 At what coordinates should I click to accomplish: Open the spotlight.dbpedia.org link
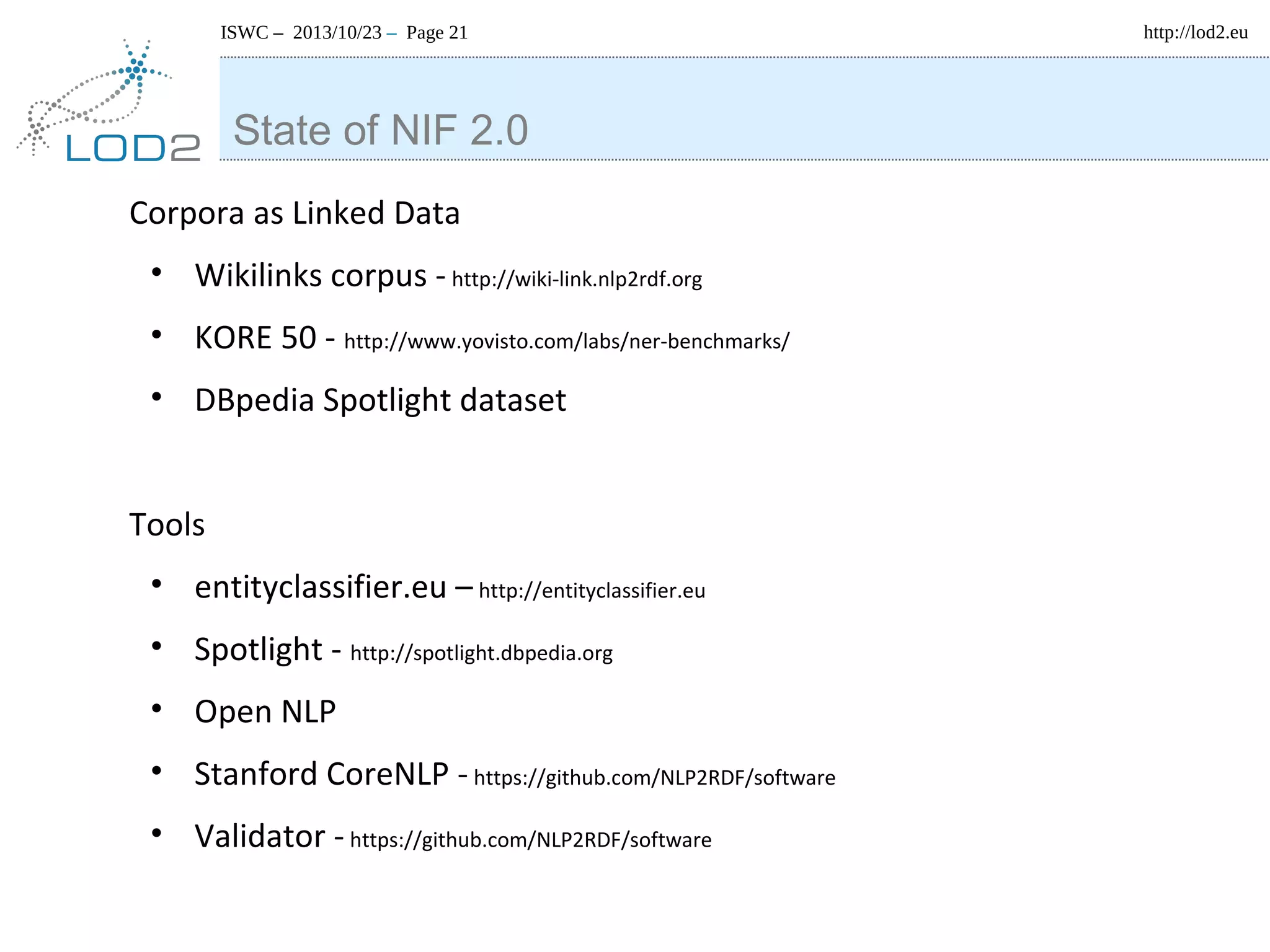tap(481, 653)
